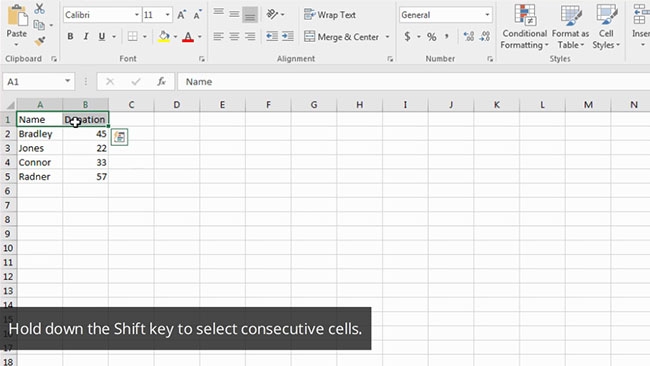The width and height of the screenshot is (650, 366).
Task: Click the Cut scissors icon
Action: pyautogui.click(x=40, y=9)
